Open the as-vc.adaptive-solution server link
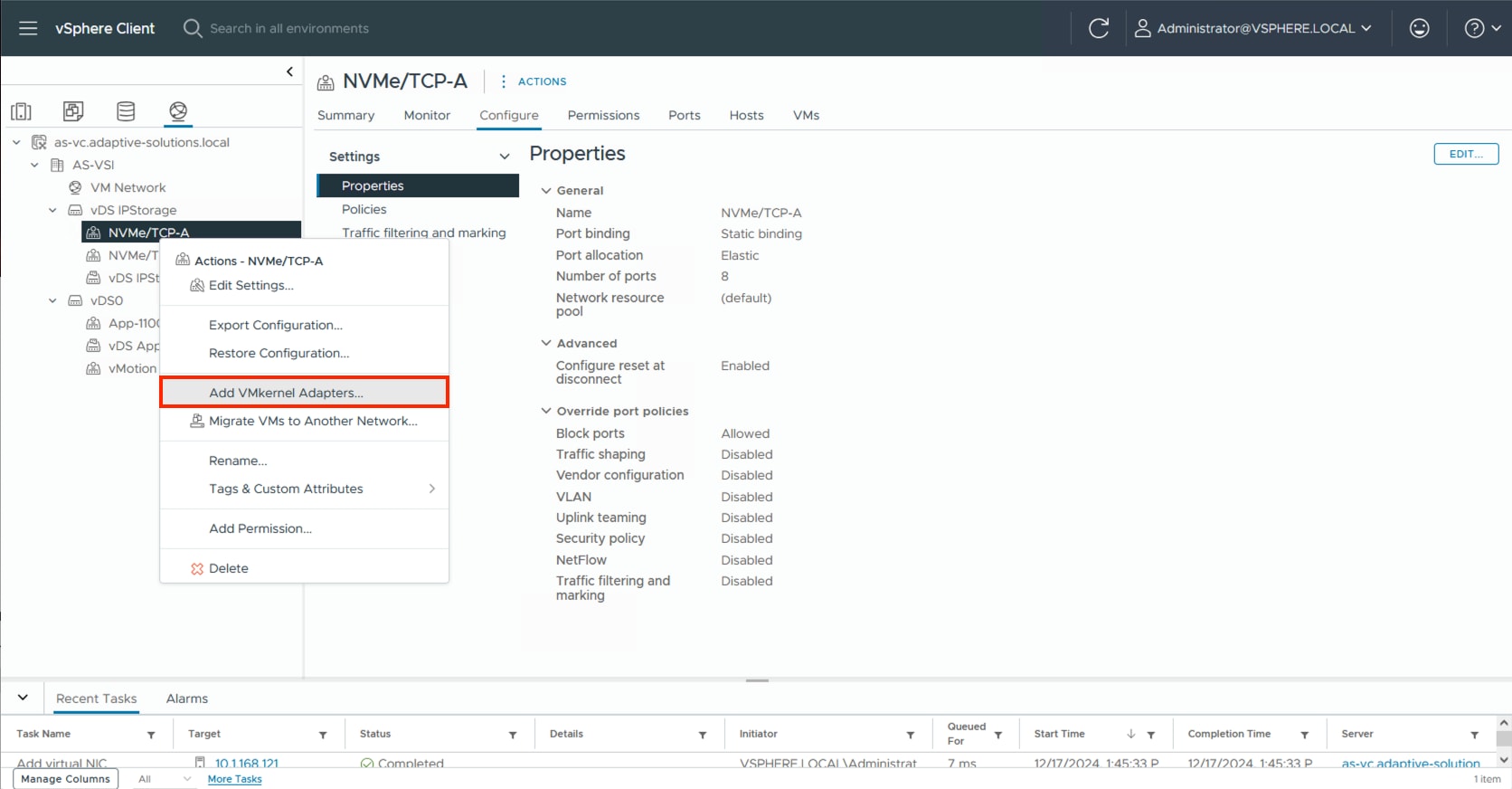Screen dimensions: 1512x789 coord(1411,763)
